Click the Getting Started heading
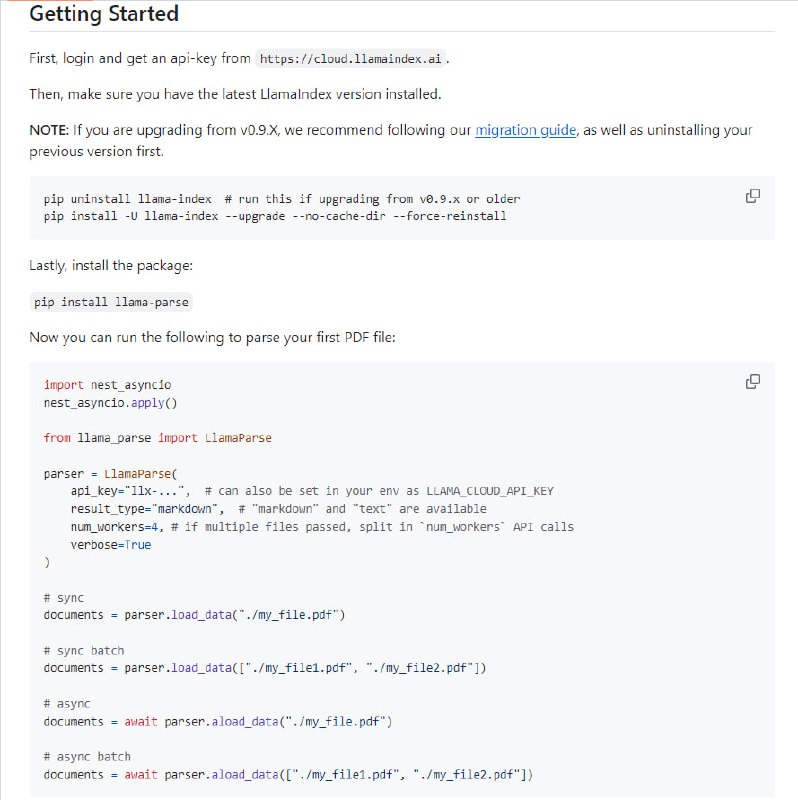 (x=104, y=14)
